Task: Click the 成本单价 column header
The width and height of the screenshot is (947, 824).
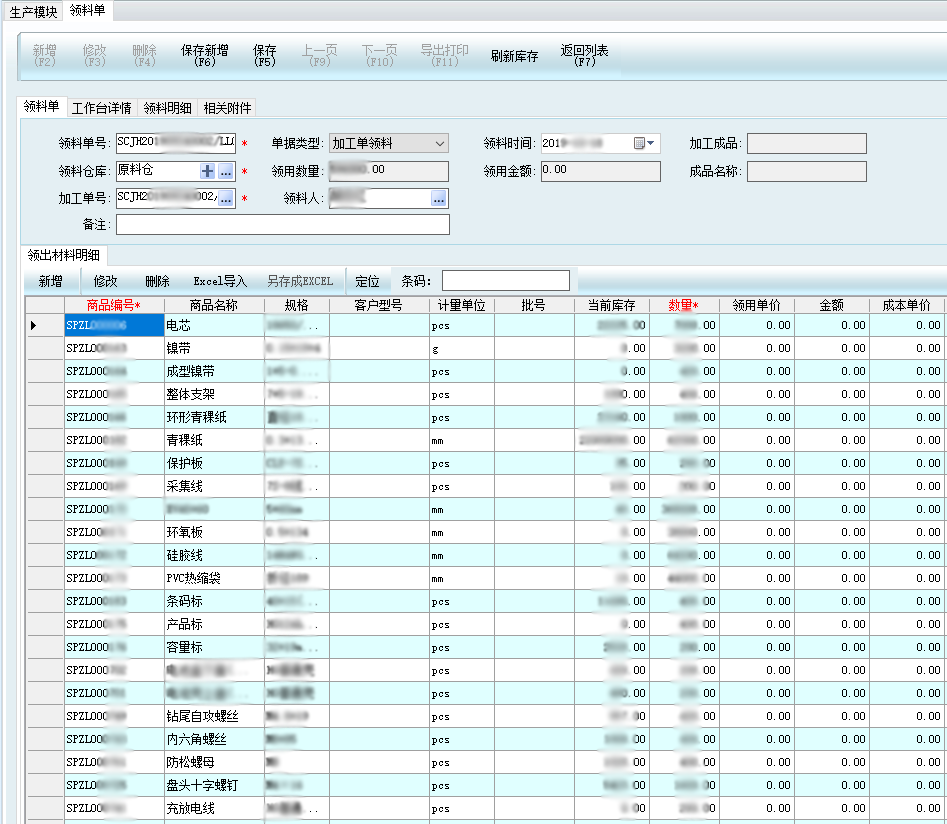Action: click(x=907, y=306)
